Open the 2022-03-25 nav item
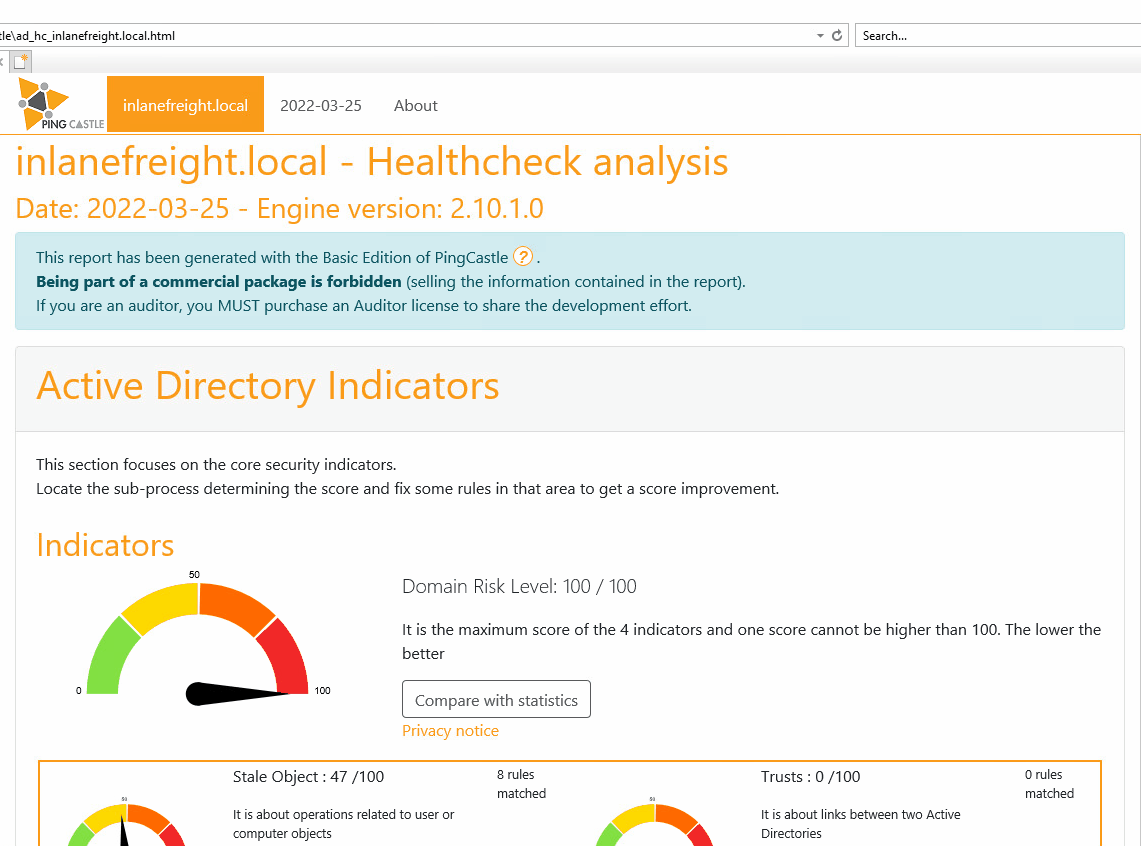The image size is (1141, 846). 321,105
